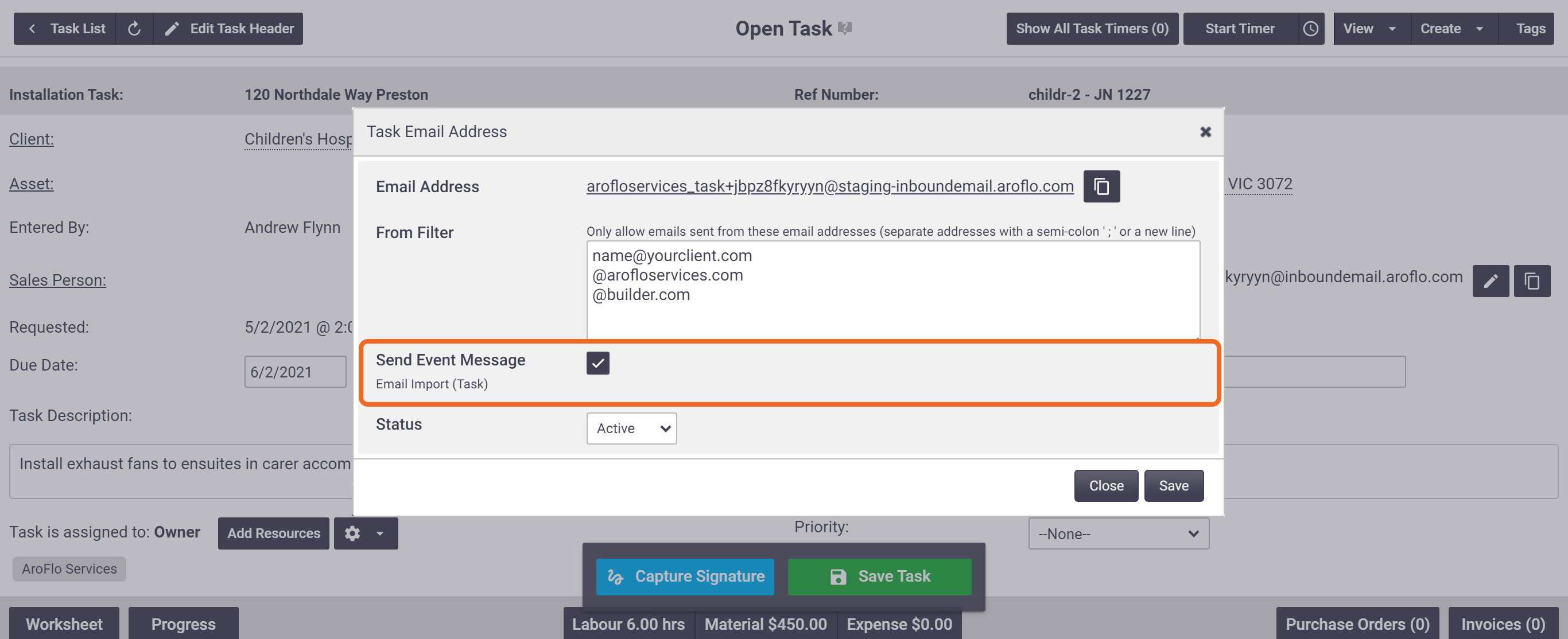This screenshot has width=1568, height=639.
Task: Click inside the From Filter text area
Action: [x=893, y=290]
